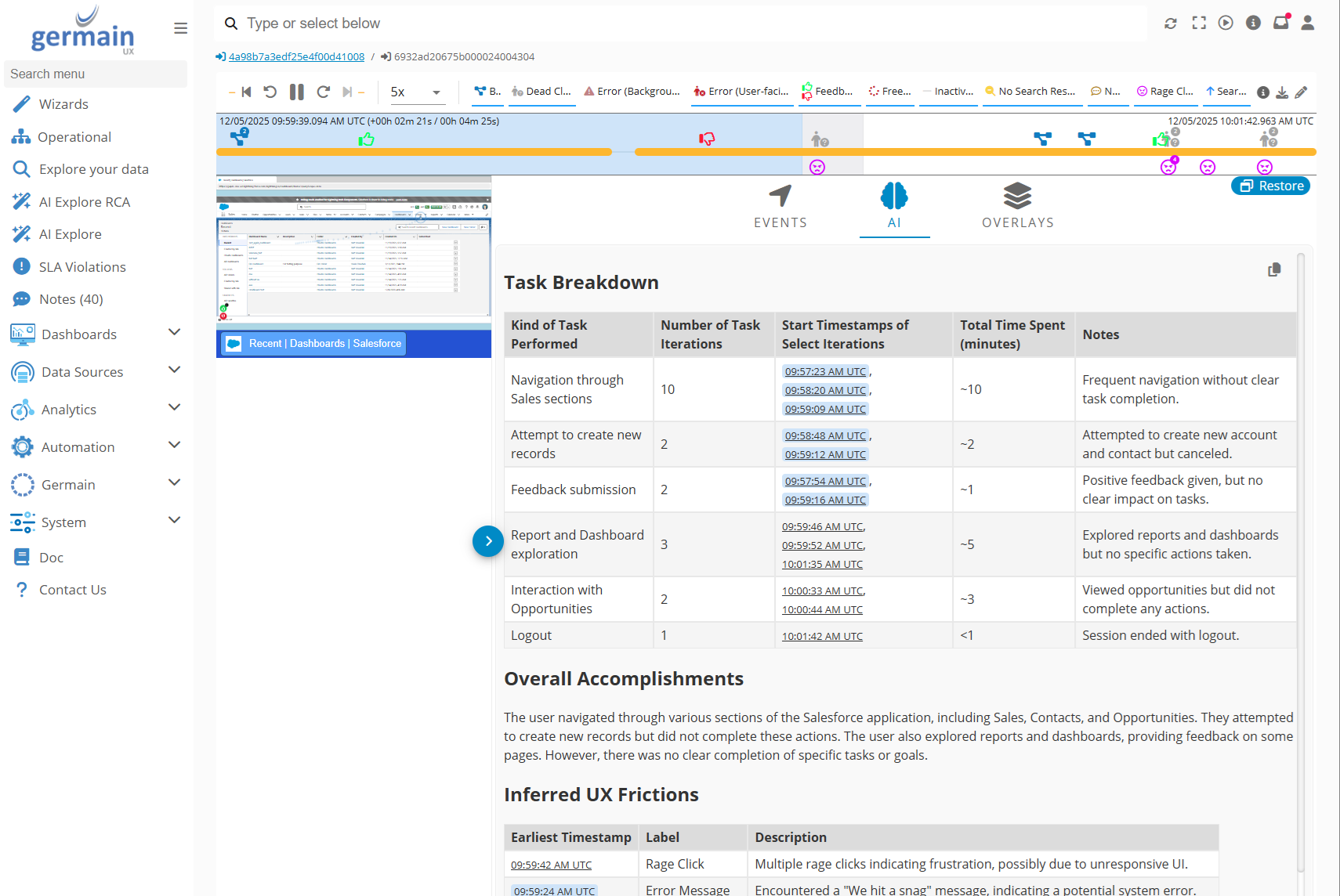Switch to the OVERLAYS tab

(1017, 207)
